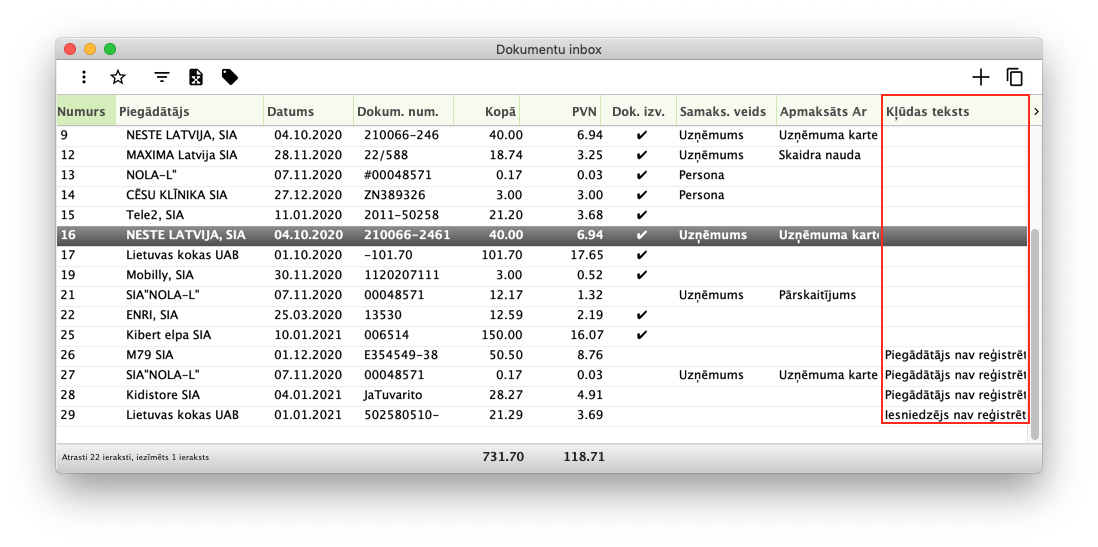Click the tag label icon

coord(230,77)
